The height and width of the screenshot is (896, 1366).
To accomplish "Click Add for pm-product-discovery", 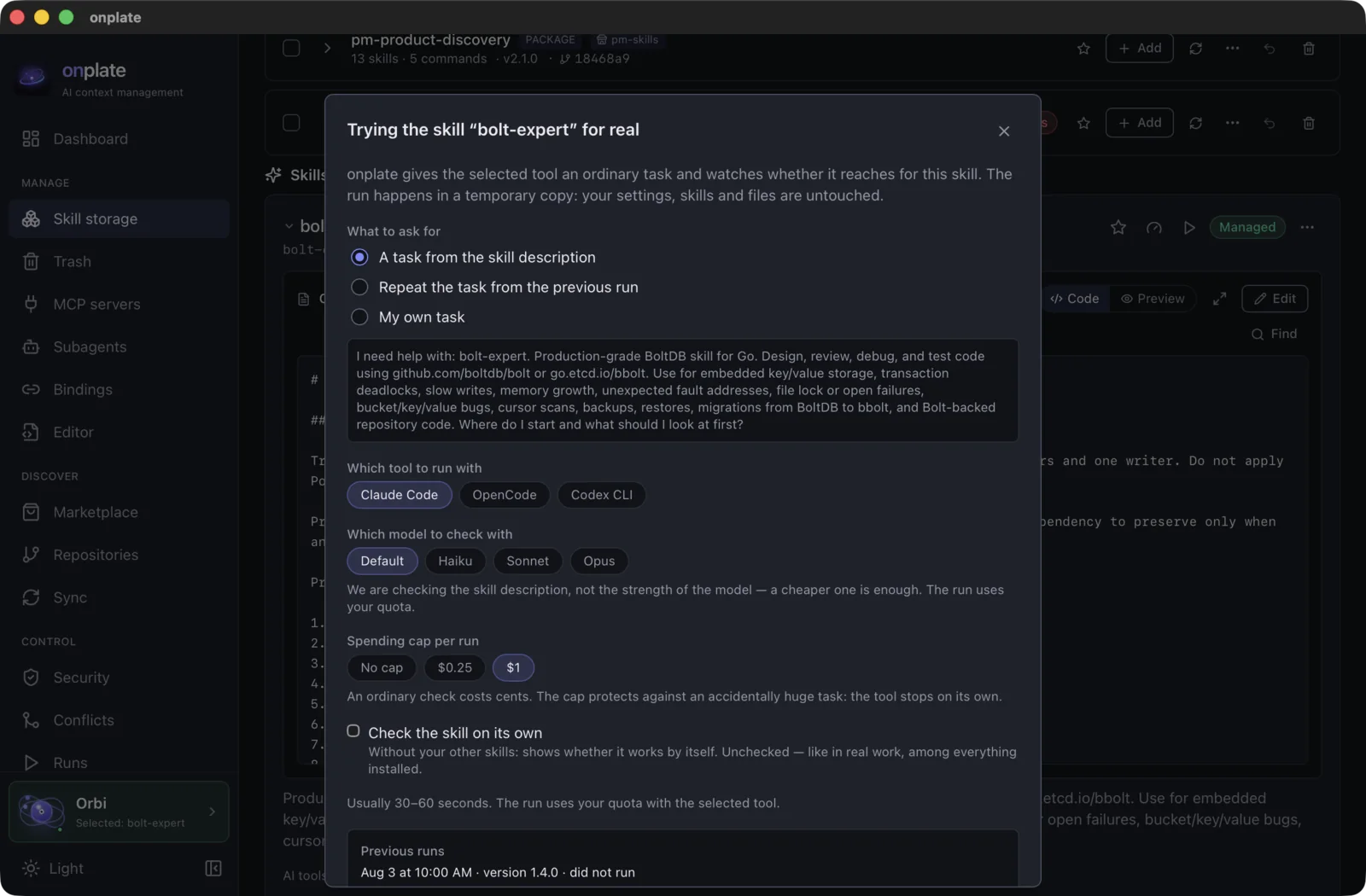I will tap(1140, 49).
